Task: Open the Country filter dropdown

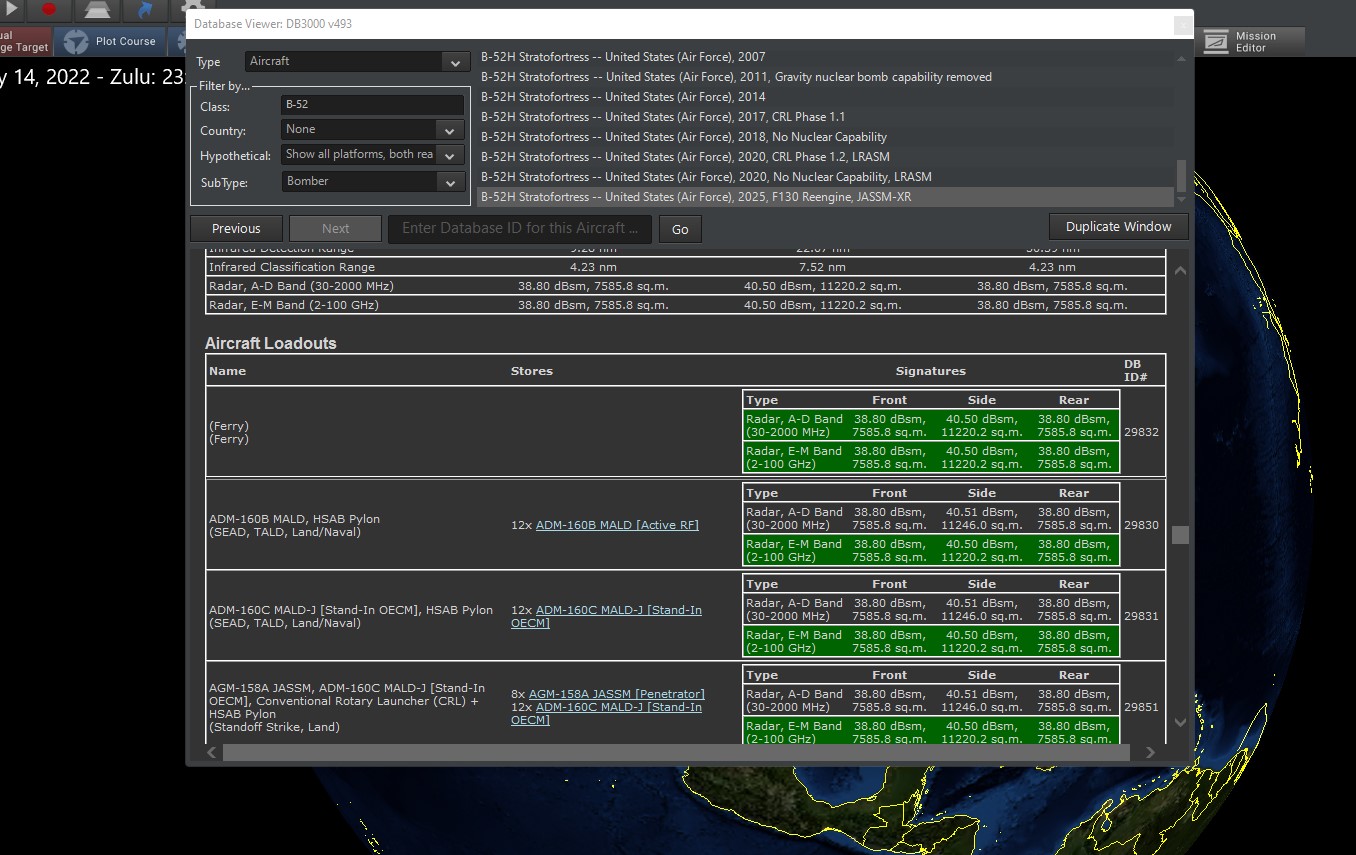Action: click(x=373, y=130)
